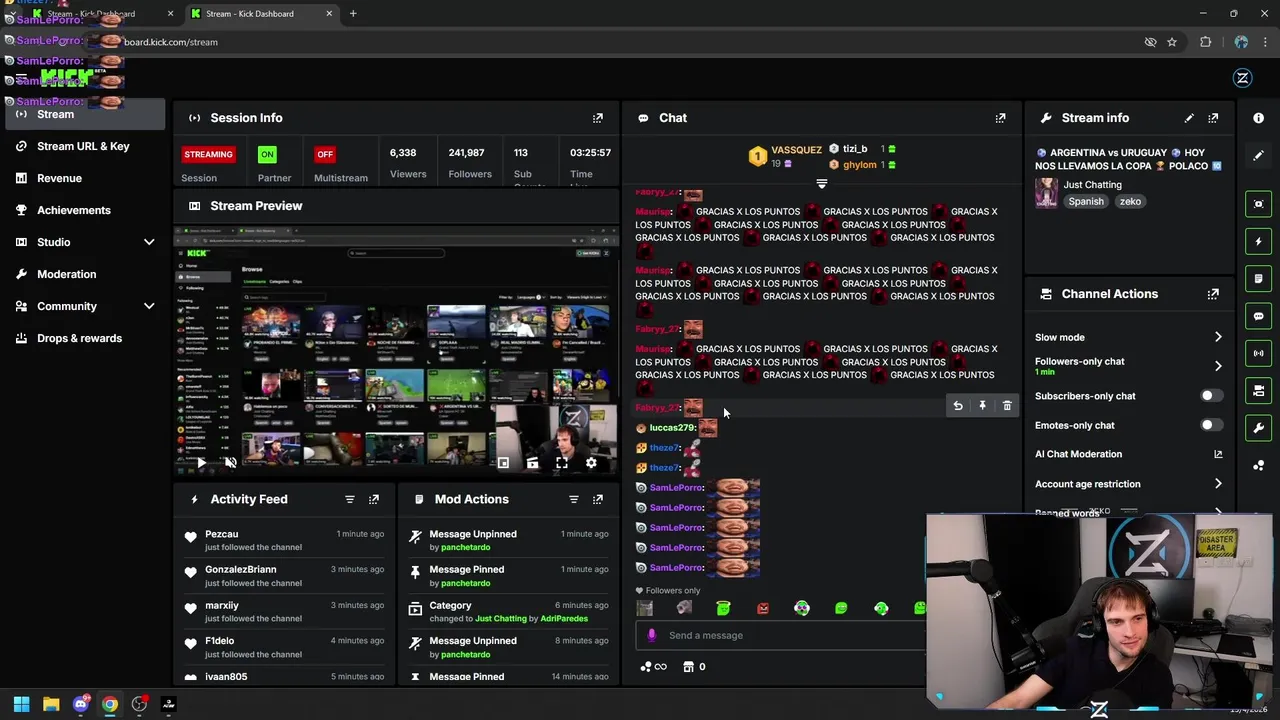
Task: Pop out the Mod Actions panel
Action: point(598,499)
